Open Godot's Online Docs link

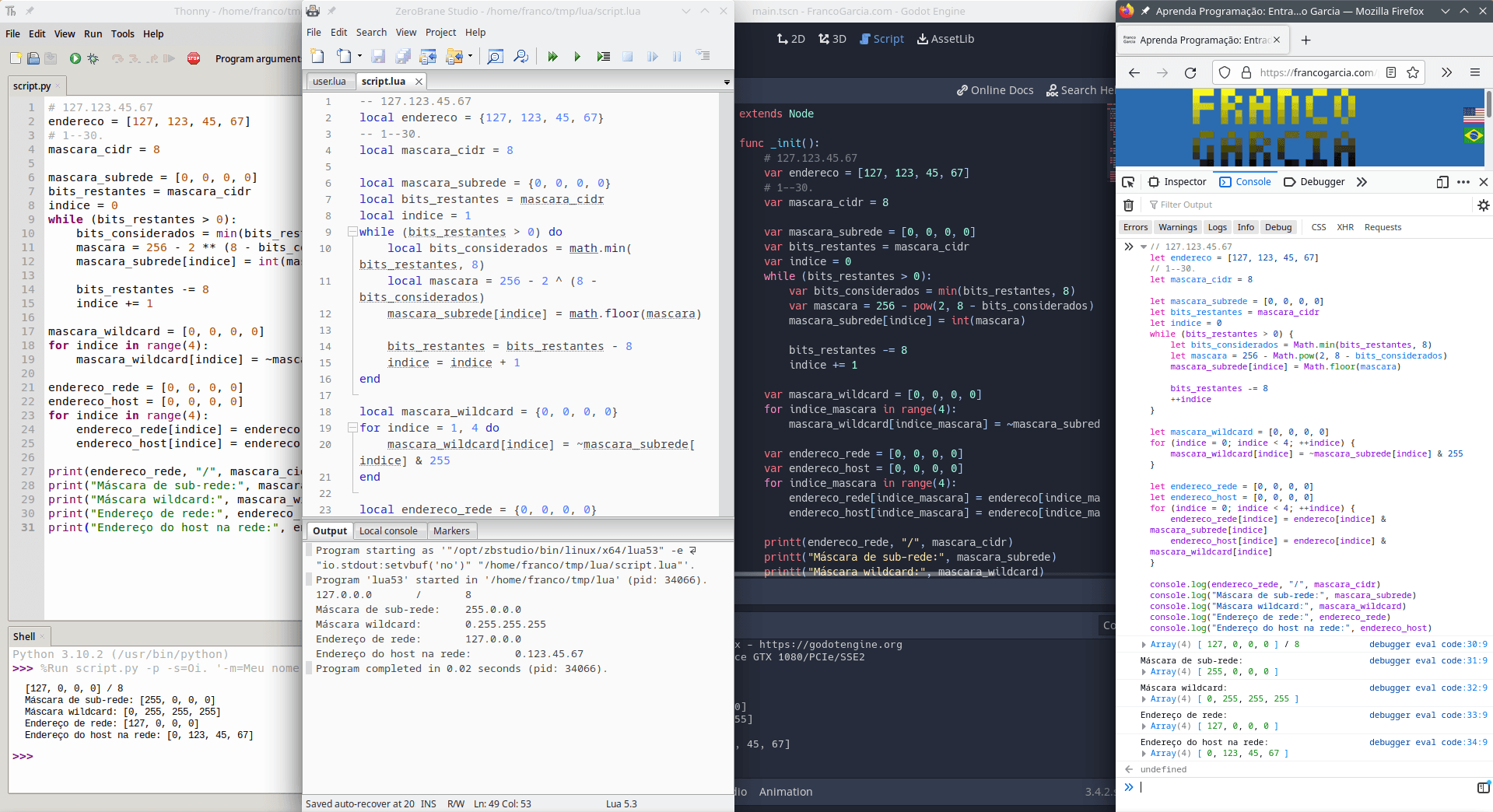pyautogui.click(x=994, y=90)
